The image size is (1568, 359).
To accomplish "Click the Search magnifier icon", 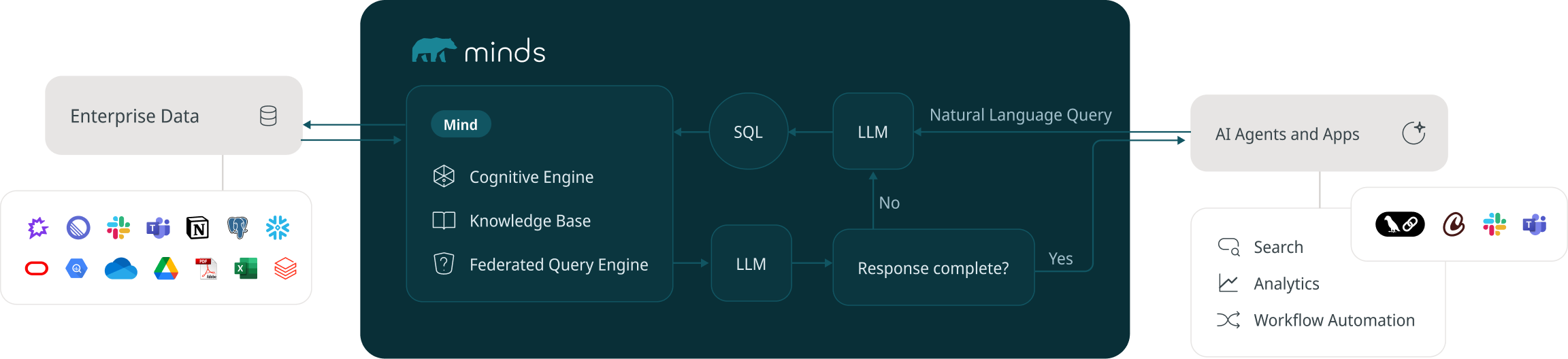I will click(x=1229, y=247).
